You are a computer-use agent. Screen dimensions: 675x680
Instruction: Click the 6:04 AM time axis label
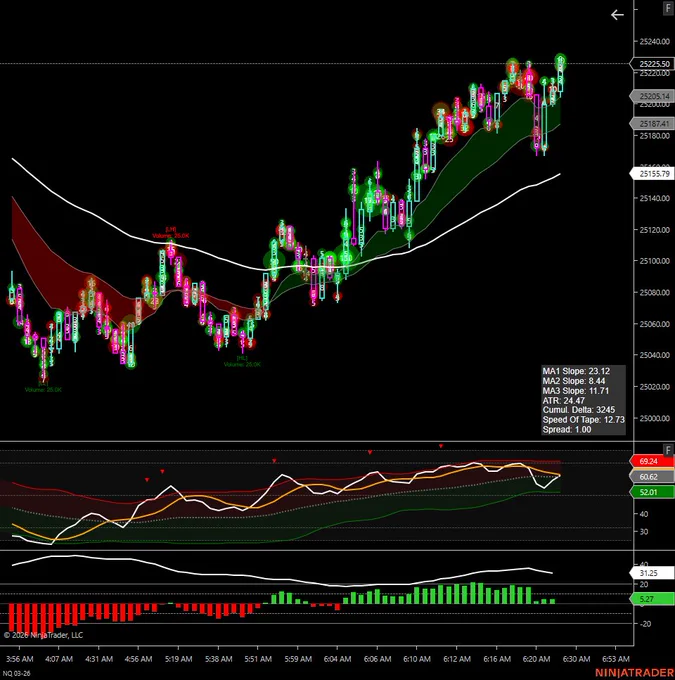tap(337, 659)
